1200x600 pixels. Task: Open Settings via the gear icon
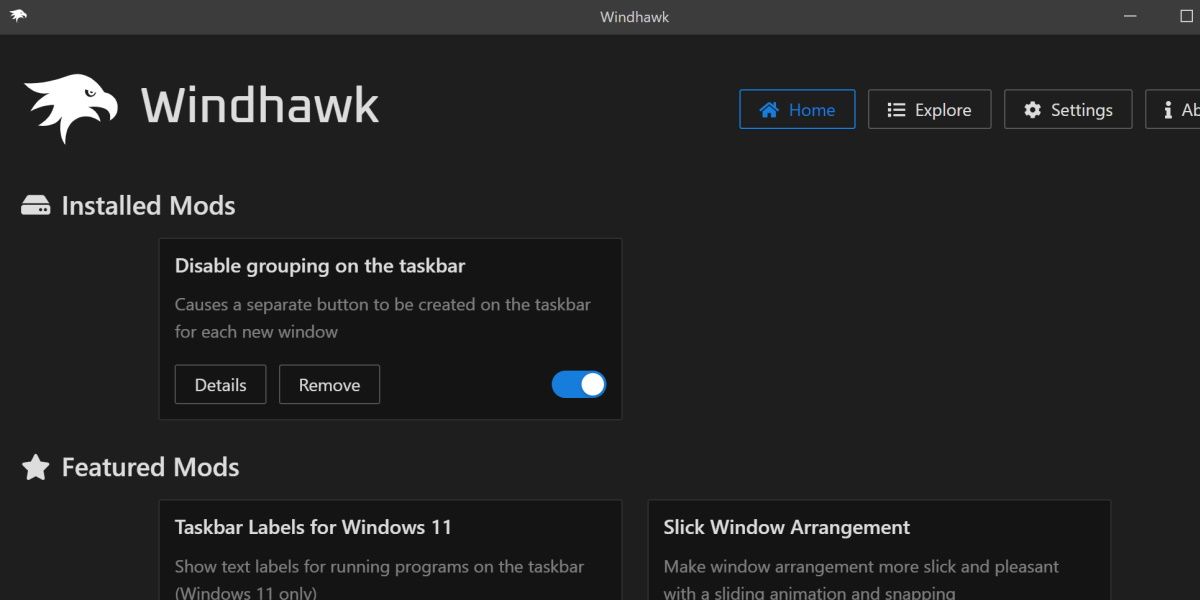[1032, 110]
